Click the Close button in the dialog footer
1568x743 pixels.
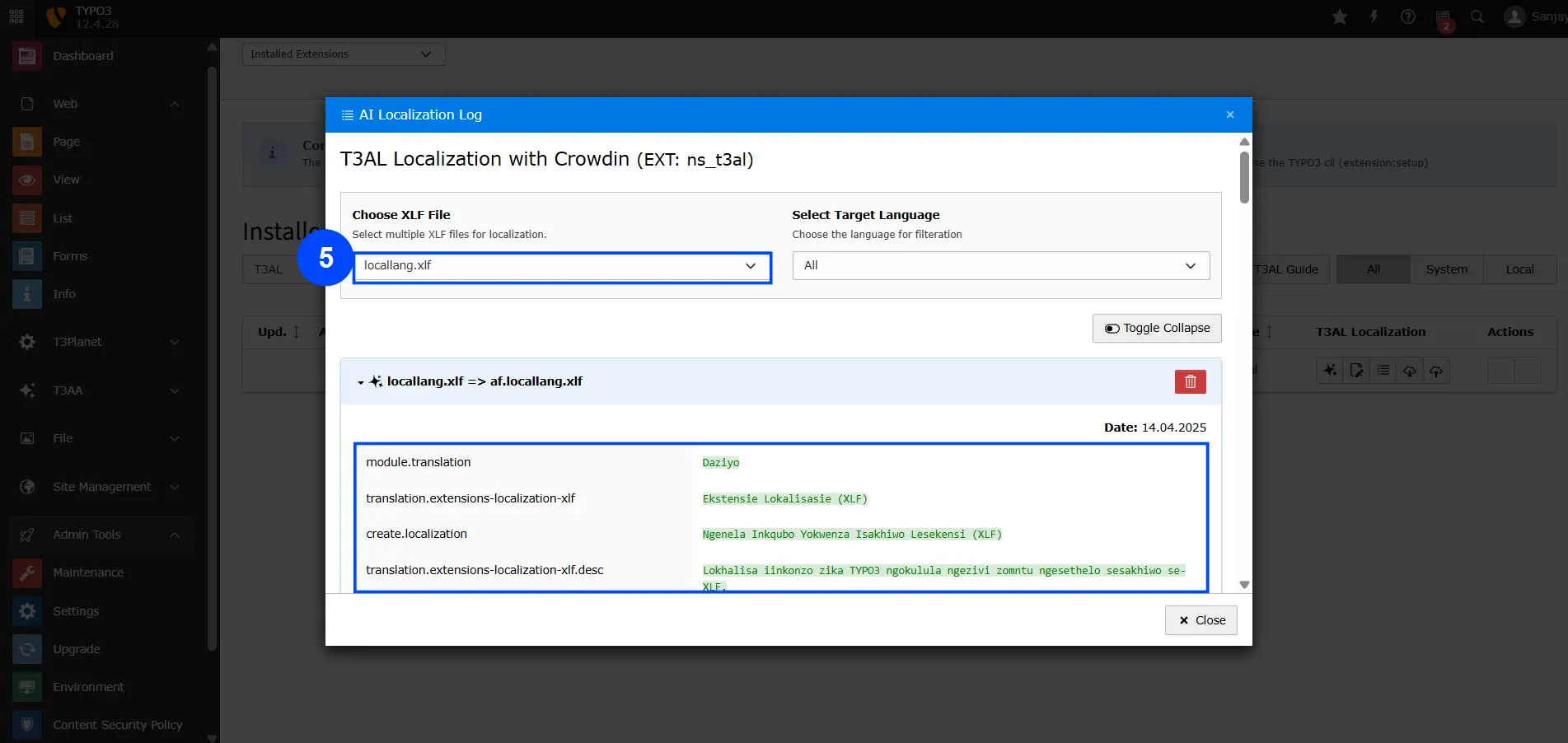(x=1201, y=620)
